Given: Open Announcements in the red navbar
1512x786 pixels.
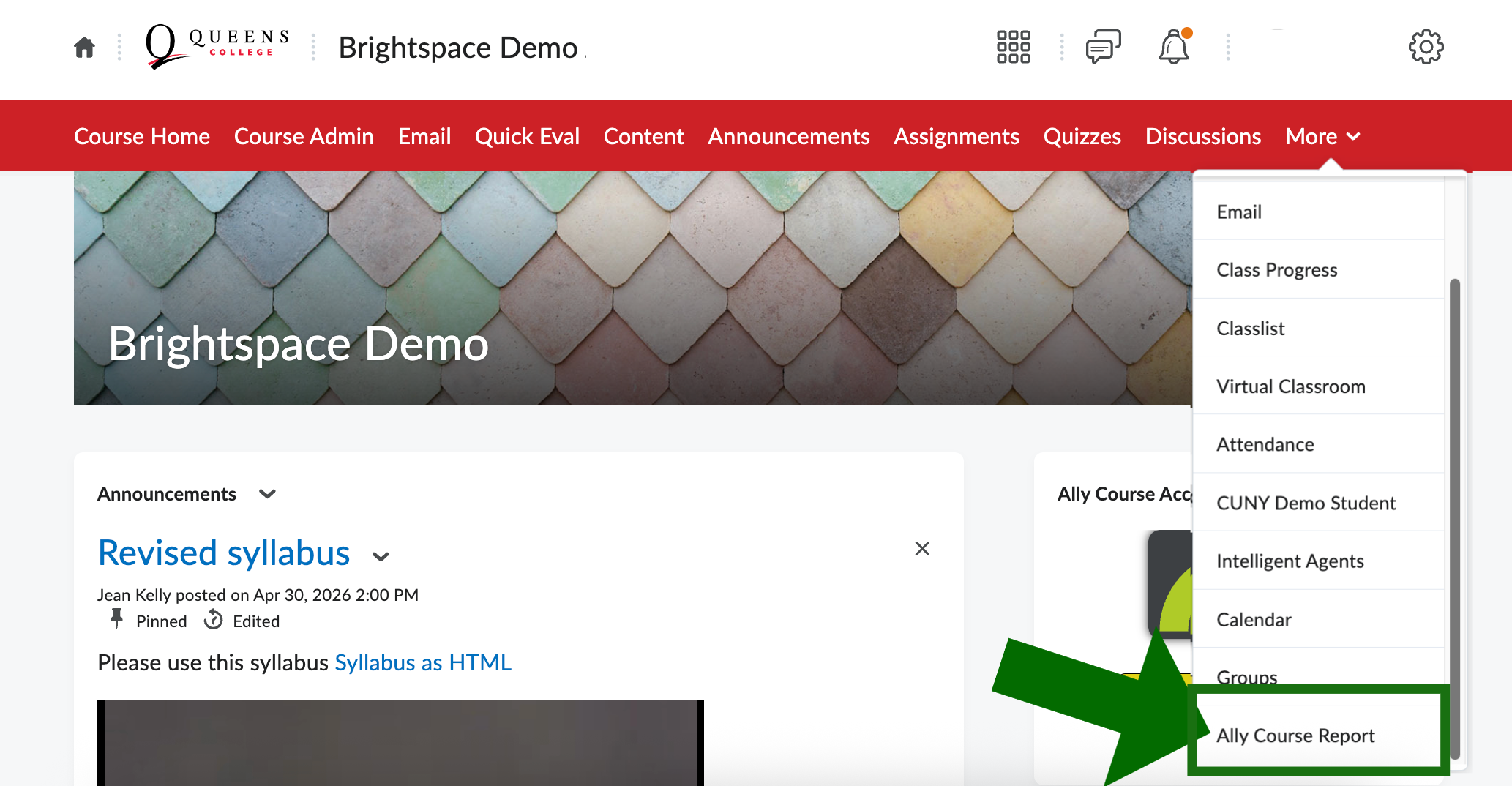Looking at the screenshot, I should (x=789, y=136).
